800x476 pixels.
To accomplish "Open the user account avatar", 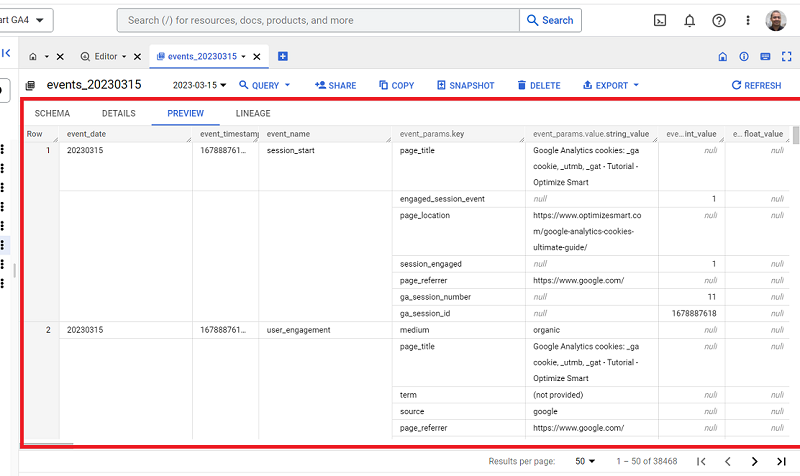I will (x=776, y=20).
